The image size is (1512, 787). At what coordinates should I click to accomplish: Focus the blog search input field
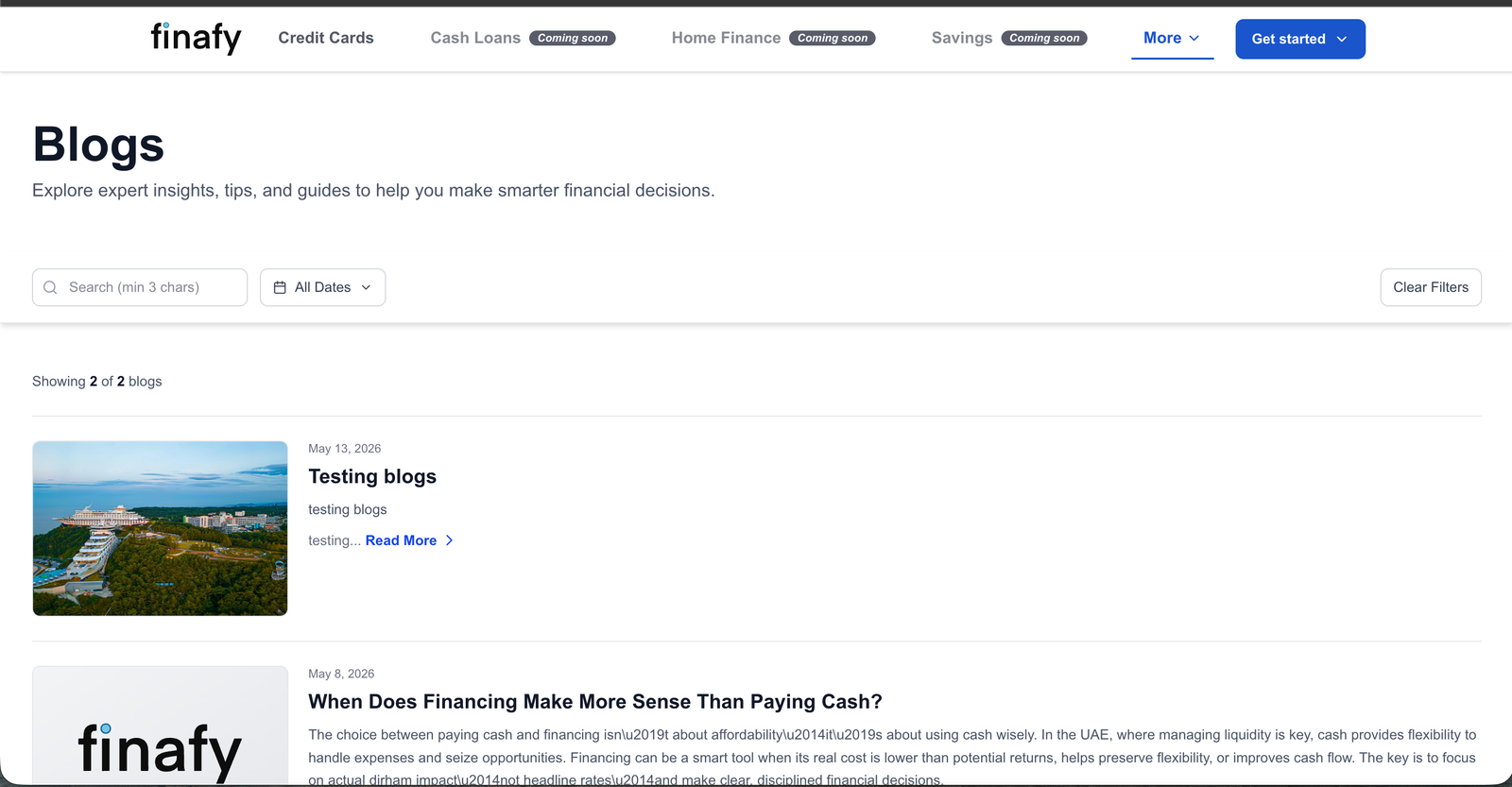coord(140,287)
